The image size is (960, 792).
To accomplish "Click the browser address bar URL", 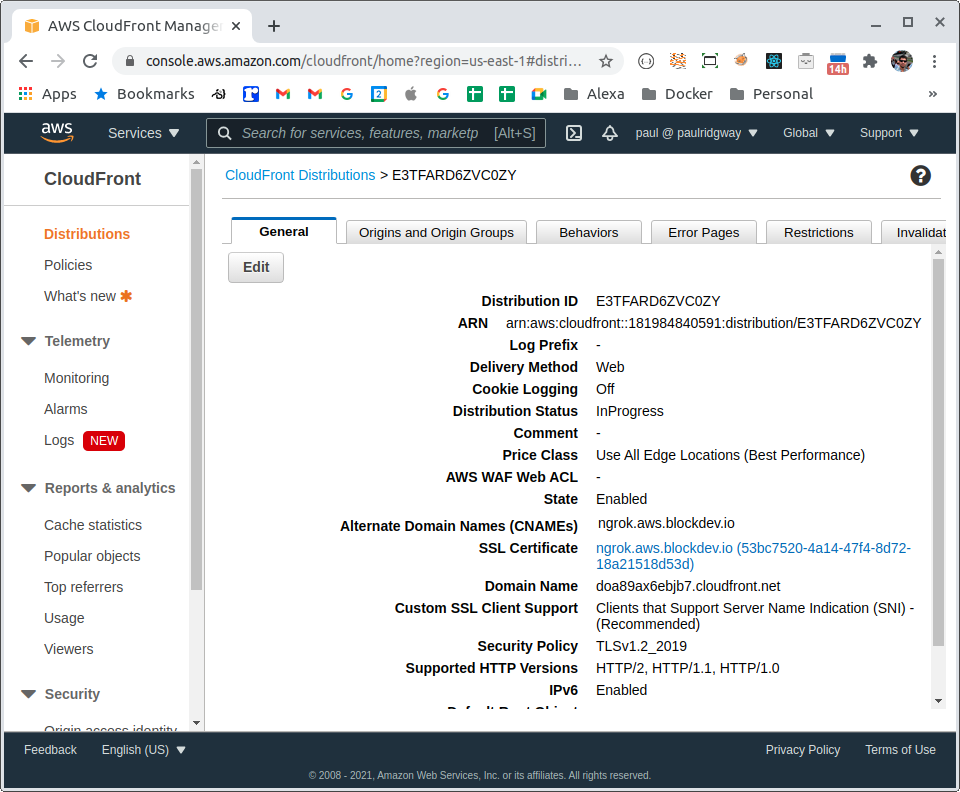I will click(x=364, y=61).
